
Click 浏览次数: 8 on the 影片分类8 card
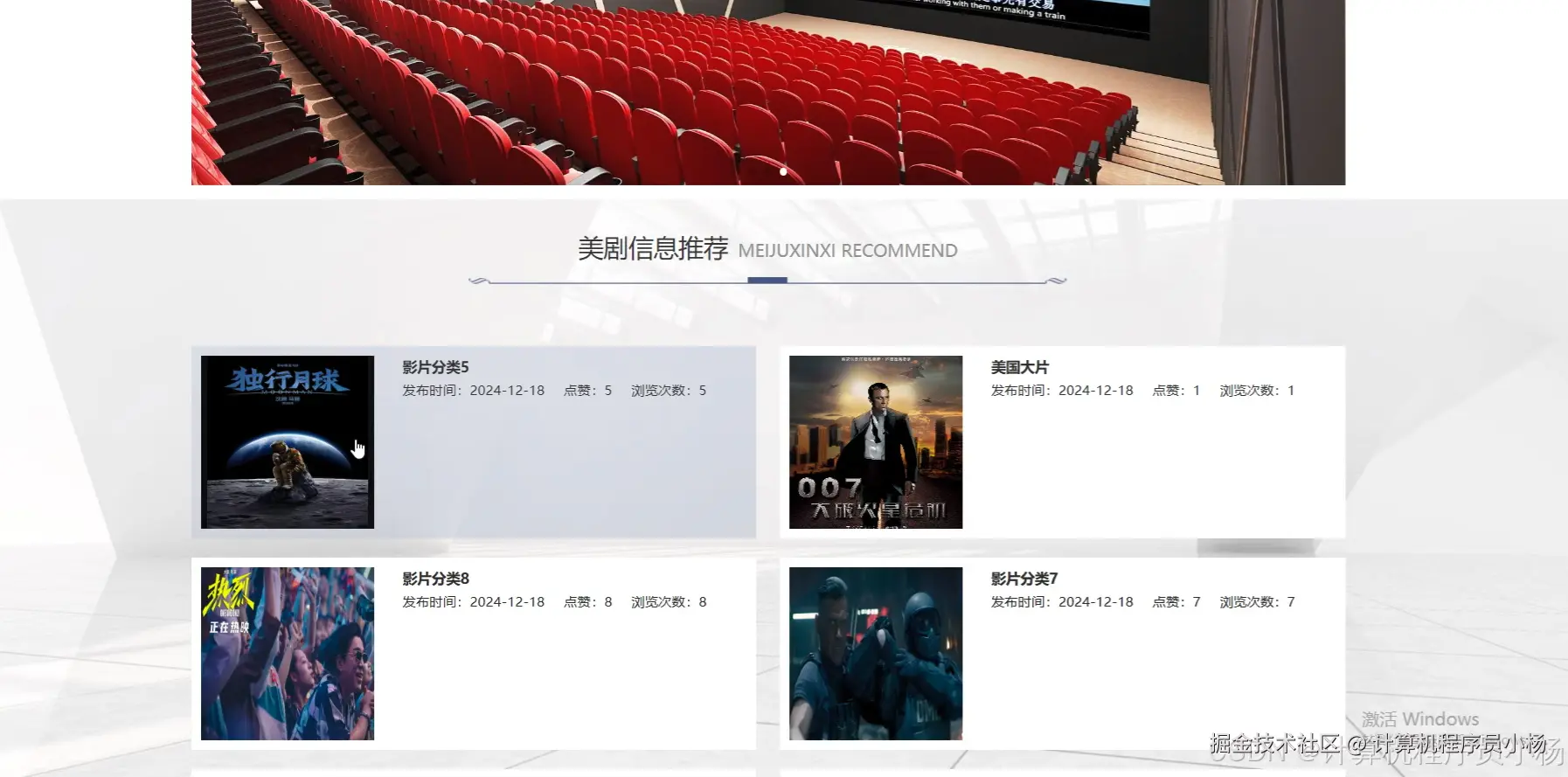click(669, 602)
